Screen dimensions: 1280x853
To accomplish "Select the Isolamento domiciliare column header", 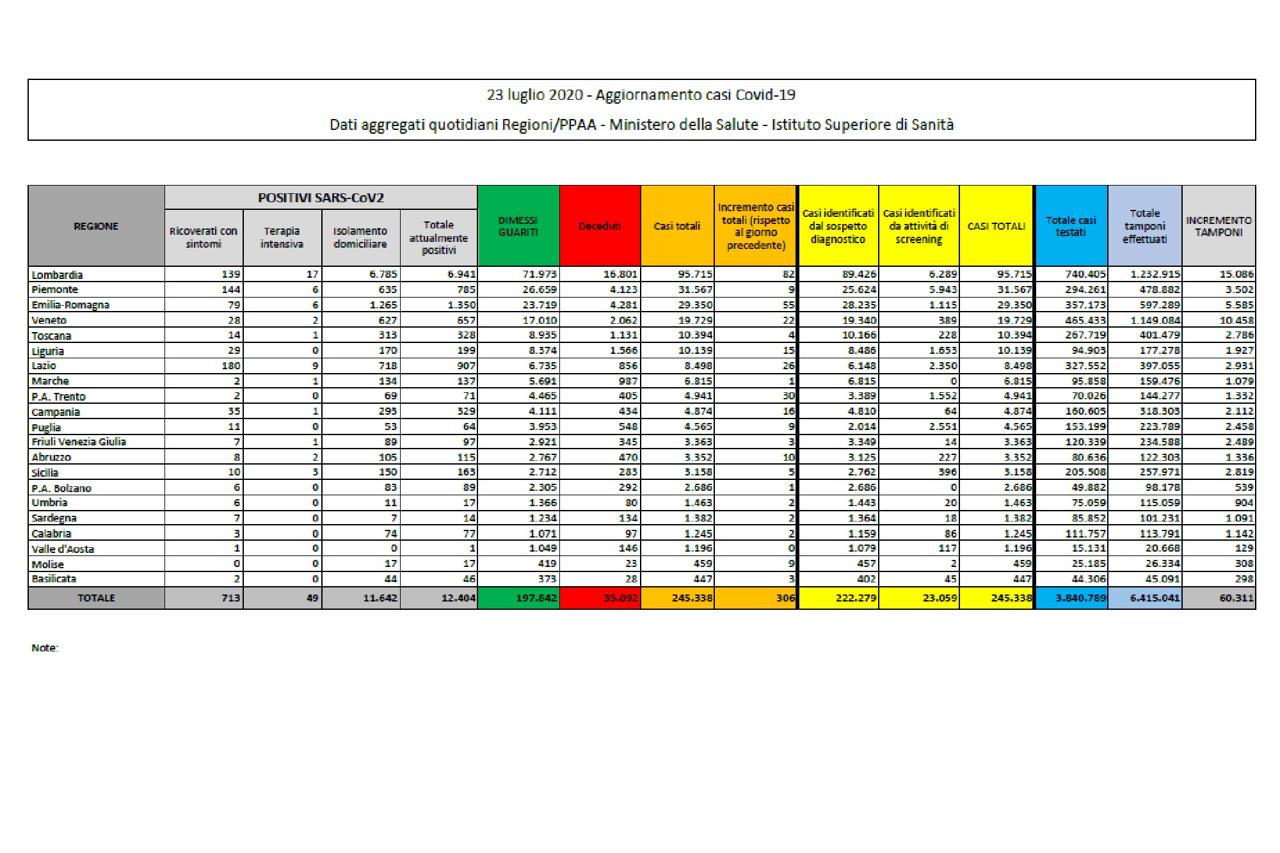I will tap(360, 238).
